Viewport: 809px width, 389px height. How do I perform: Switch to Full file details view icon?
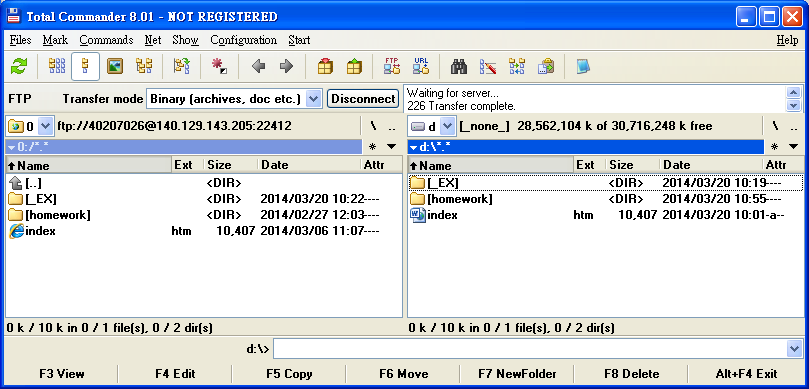(86, 66)
